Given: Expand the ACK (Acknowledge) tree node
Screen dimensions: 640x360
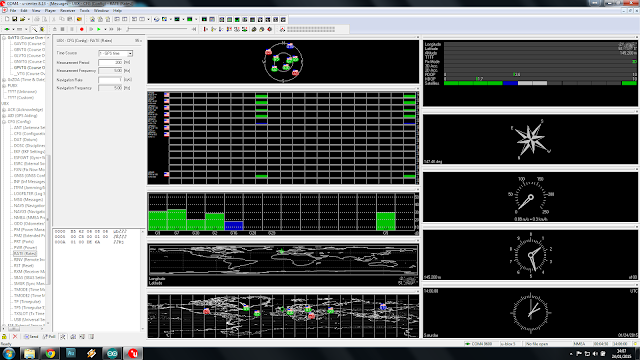Looking at the screenshot, I should point(4,110).
